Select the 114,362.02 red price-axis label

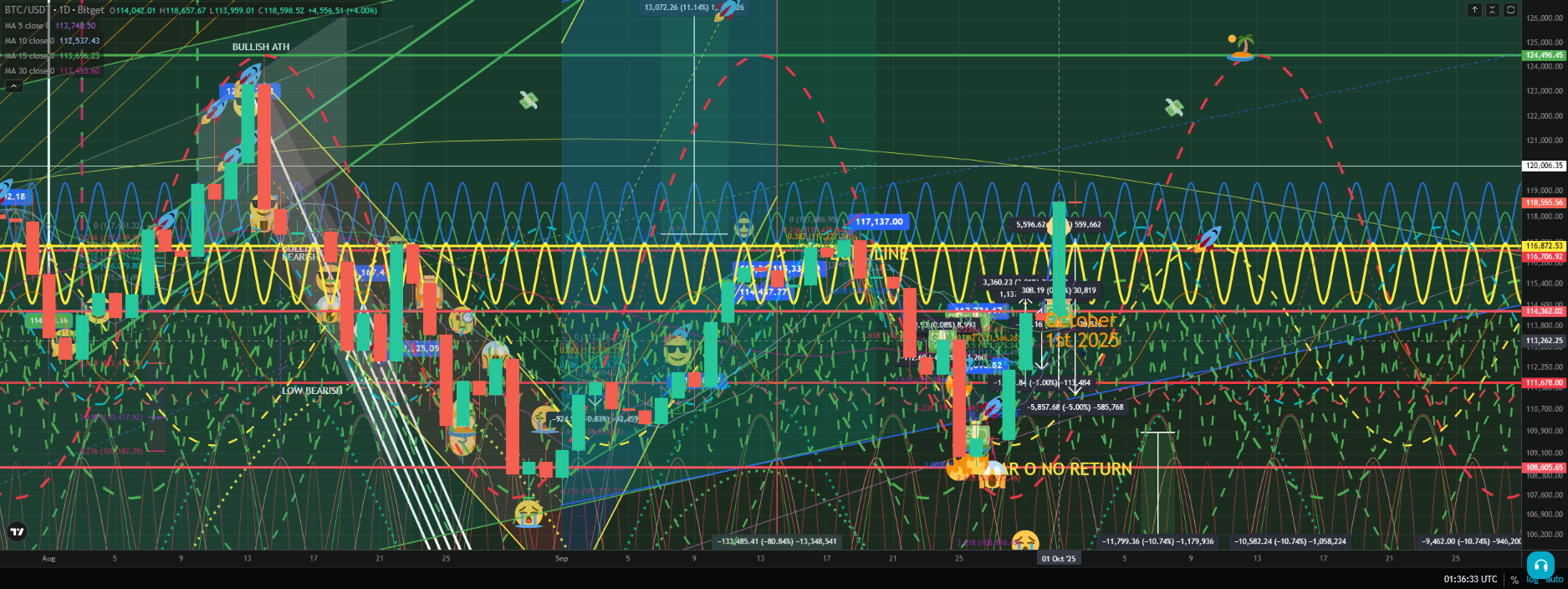tap(1544, 311)
